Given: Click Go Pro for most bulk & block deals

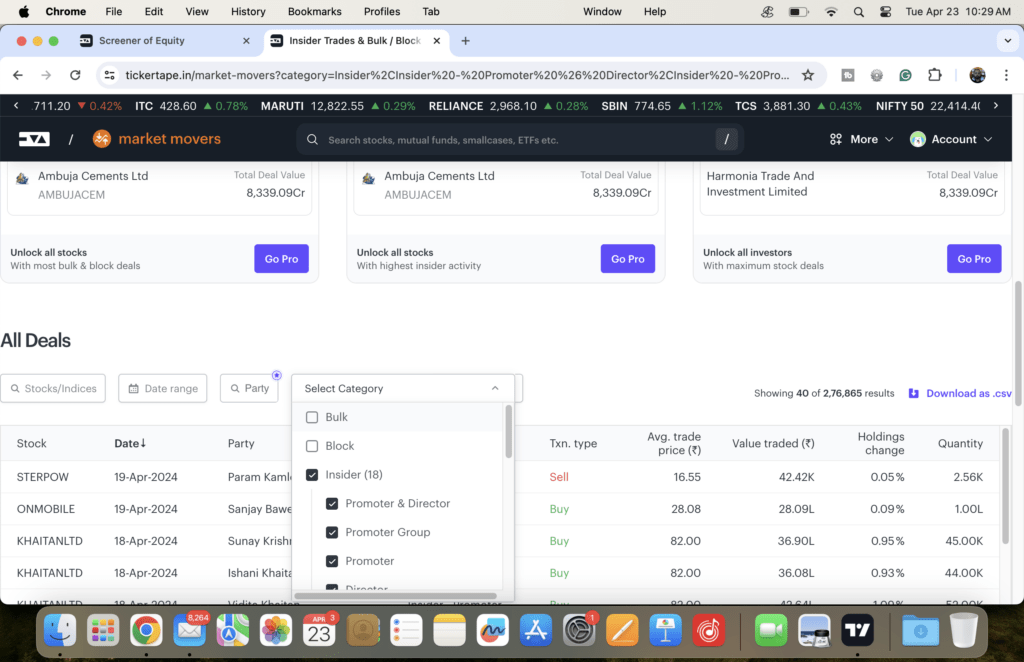Looking at the screenshot, I should (281, 259).
